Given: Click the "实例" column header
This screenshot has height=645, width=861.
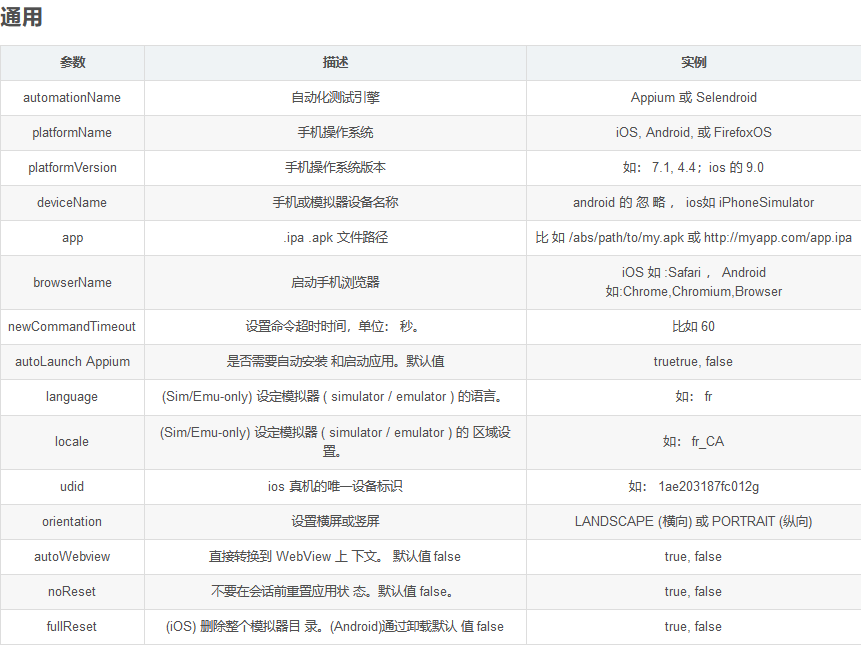Looking at the screenshot, I should point(694,63).
